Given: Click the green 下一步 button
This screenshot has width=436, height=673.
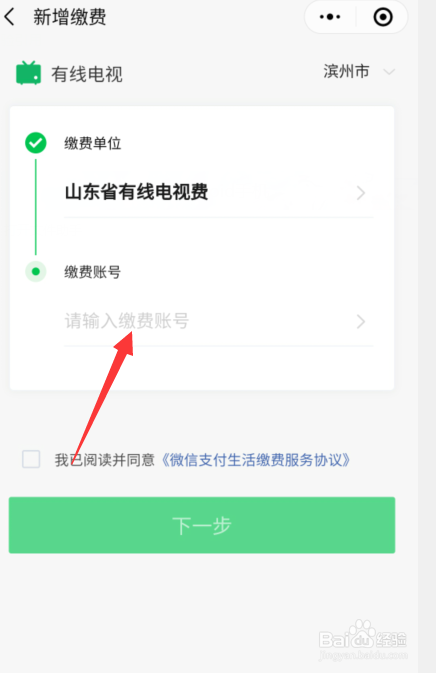Looking at the screenshot, I should pyautogui.click(x=202, y=525).
